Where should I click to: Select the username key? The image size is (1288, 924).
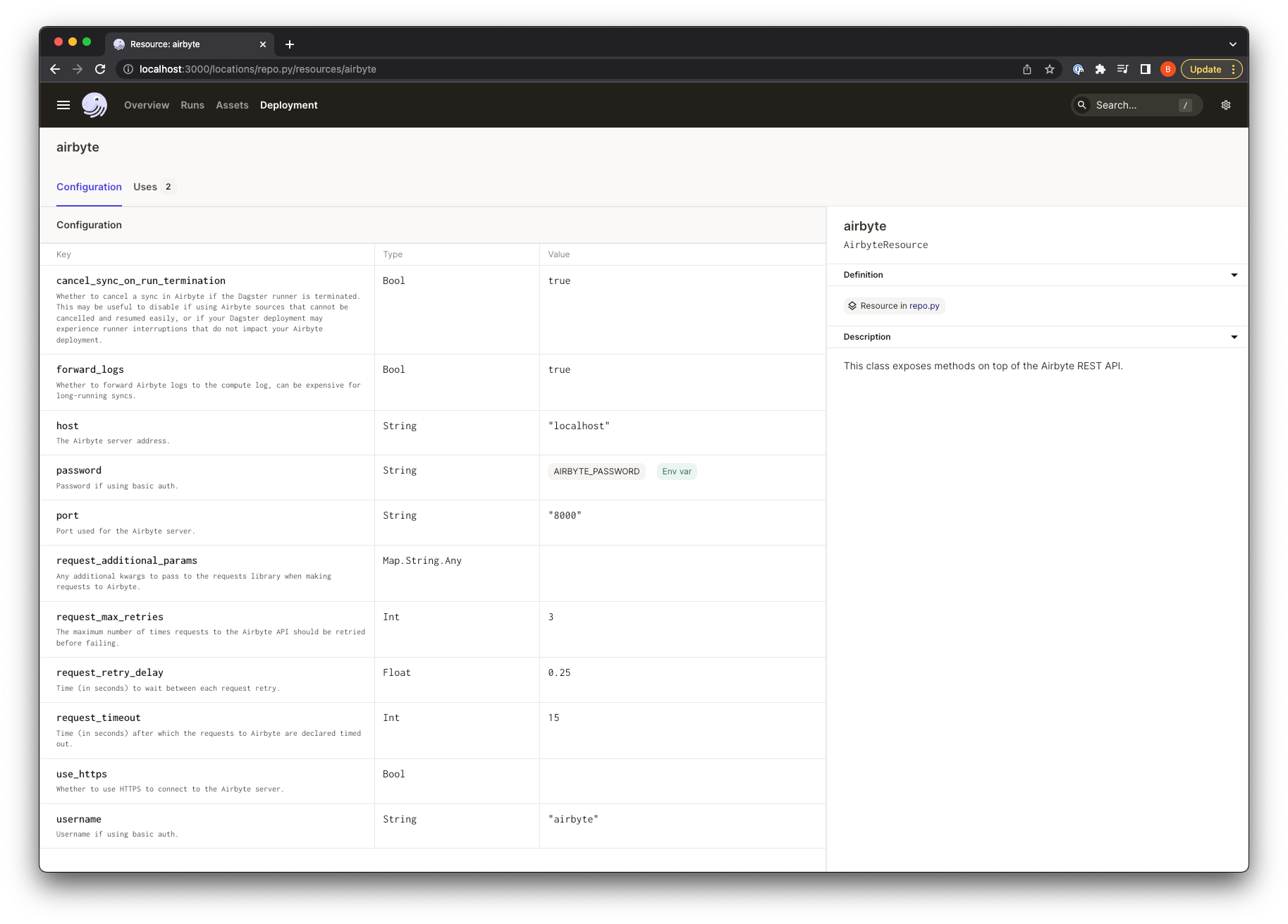pos(79,819)
